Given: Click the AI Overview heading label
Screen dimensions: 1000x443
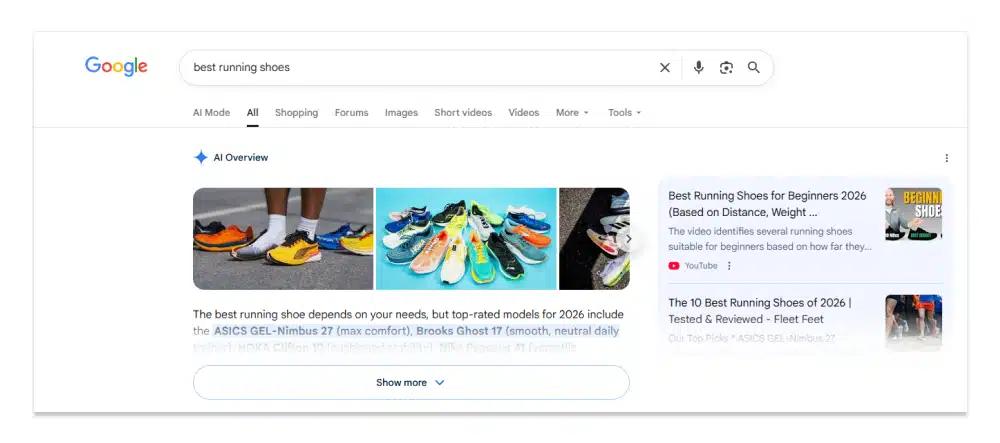Looking at the screenshot, I should click(240, 157).
